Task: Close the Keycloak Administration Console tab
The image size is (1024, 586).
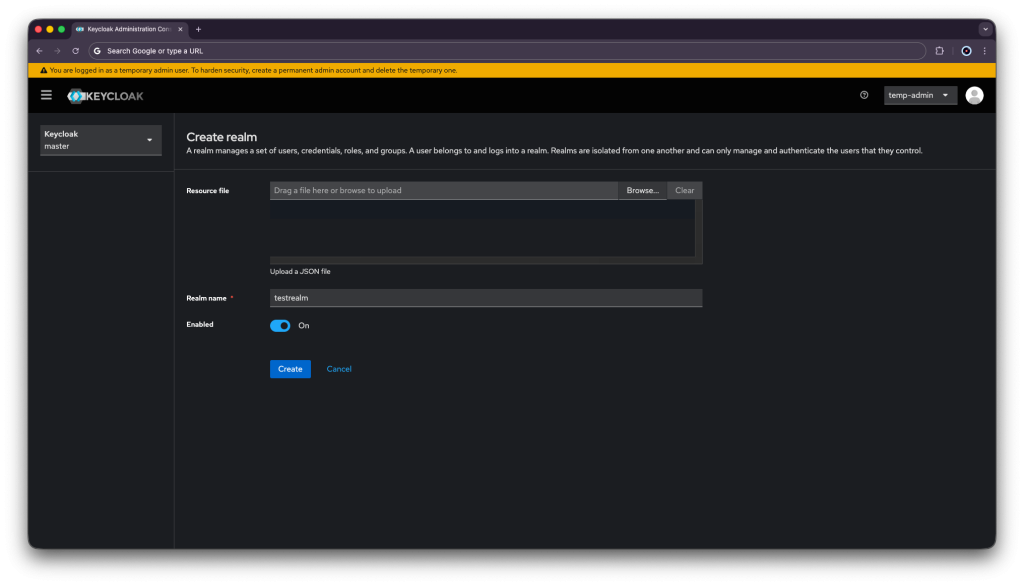Action: [x=180, y=29]
